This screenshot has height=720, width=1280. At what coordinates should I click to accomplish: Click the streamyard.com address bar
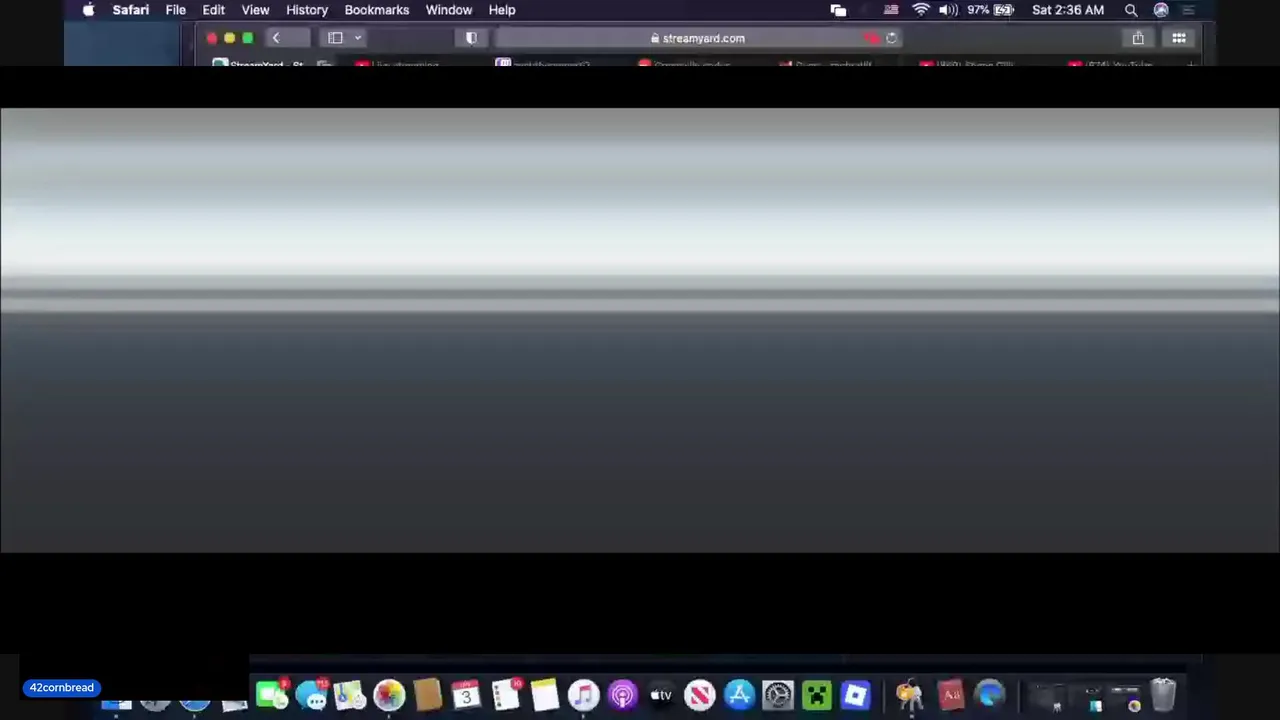[698, 38]
